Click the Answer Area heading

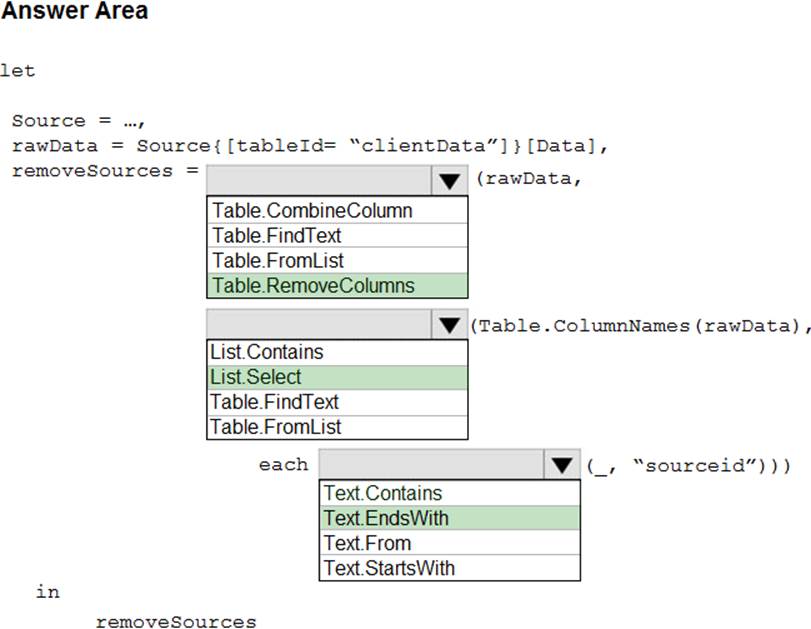75,12
